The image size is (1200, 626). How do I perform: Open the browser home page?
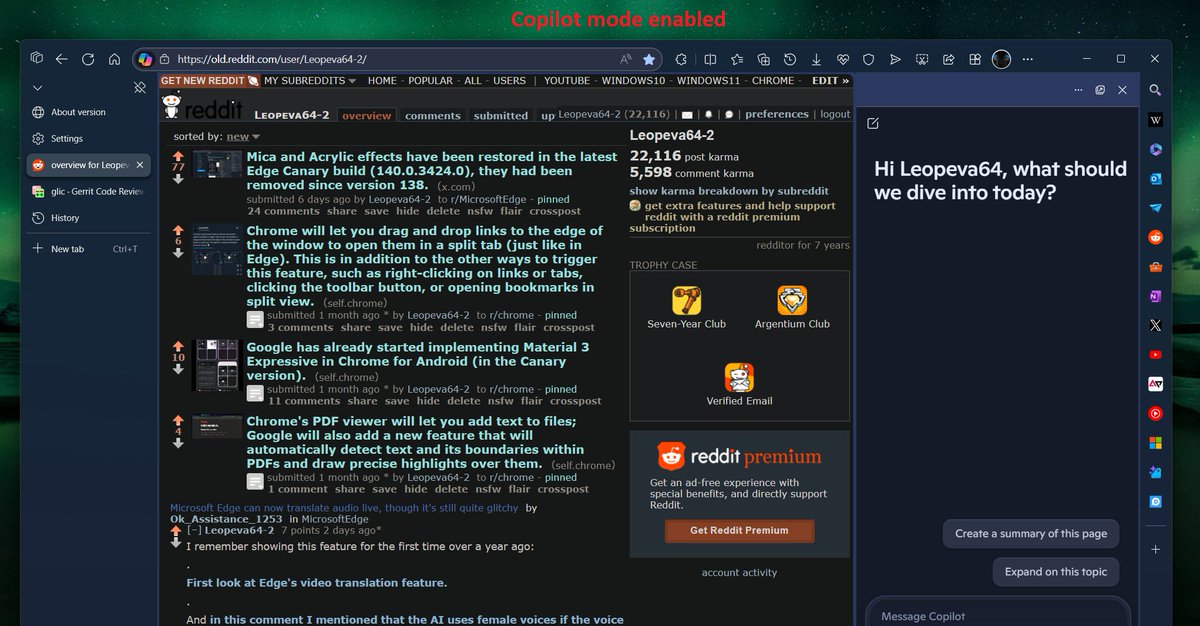[x=115, y=59]
